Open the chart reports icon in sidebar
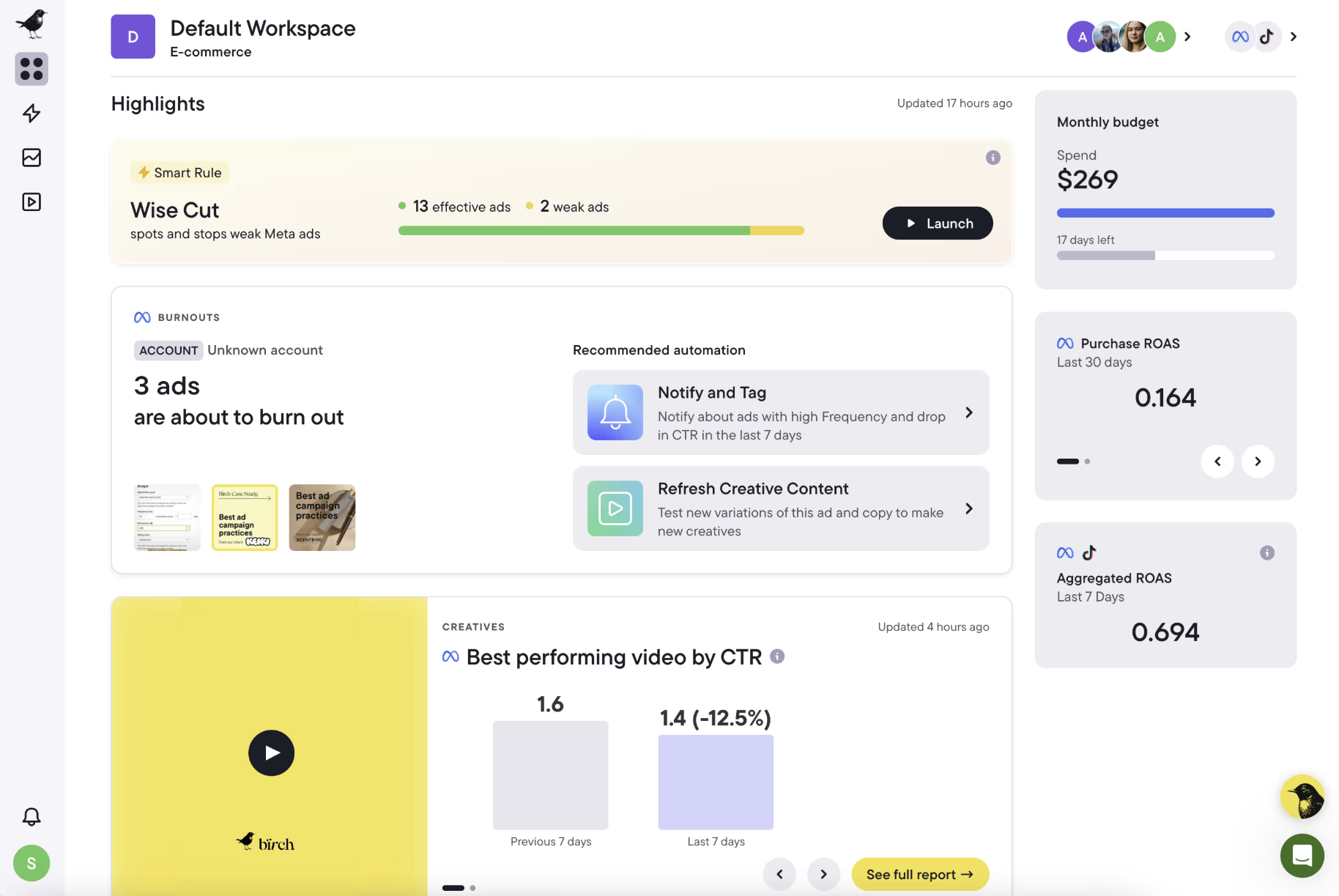 point(31,158)
